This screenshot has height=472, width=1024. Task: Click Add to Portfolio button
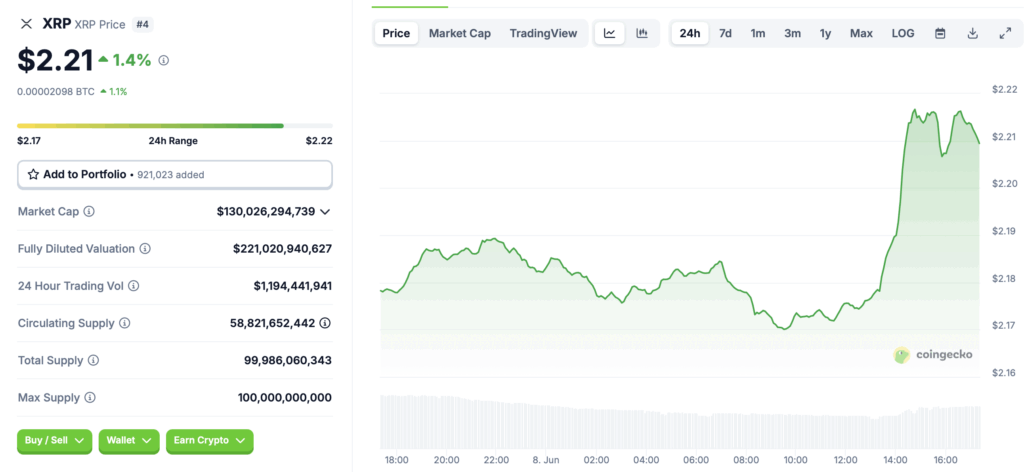tap(175, 175)
